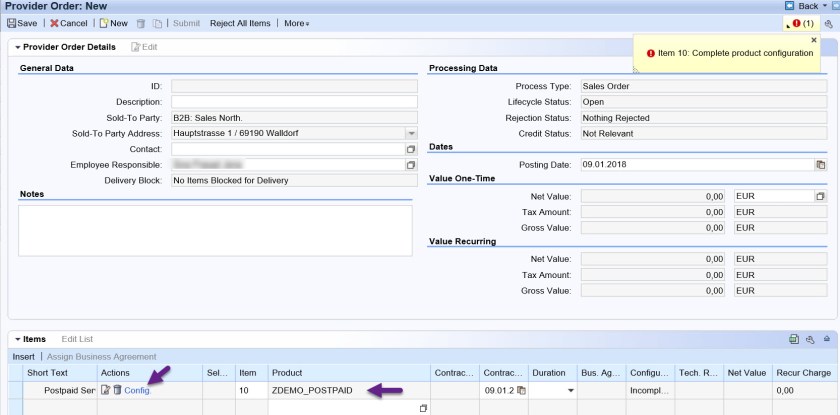Image resolution: width=840 pixels, height=415 pixels.
Task: Open value help for Employee Responsible
Action: pyautogui.click(x=410, y=165)
